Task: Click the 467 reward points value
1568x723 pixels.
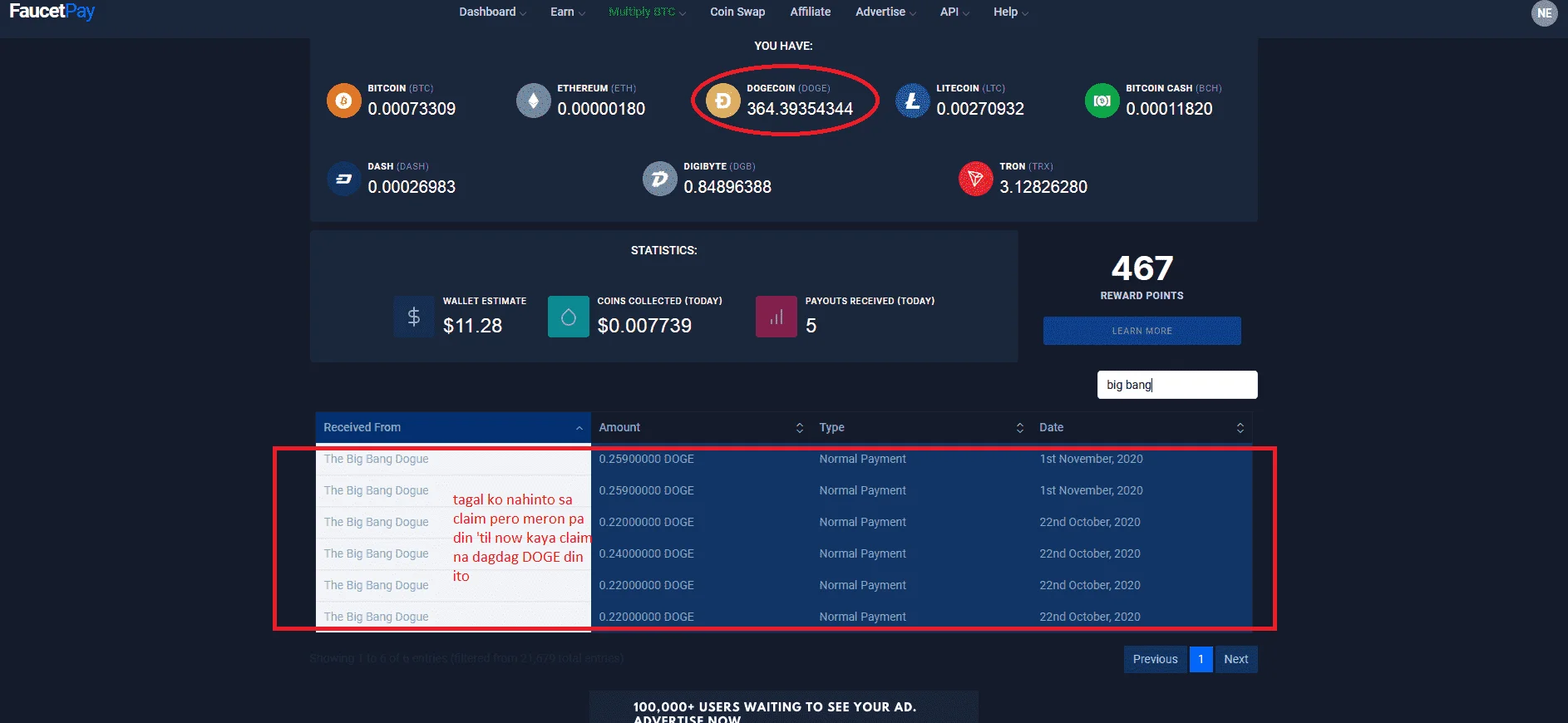Action: point(1142,268)
